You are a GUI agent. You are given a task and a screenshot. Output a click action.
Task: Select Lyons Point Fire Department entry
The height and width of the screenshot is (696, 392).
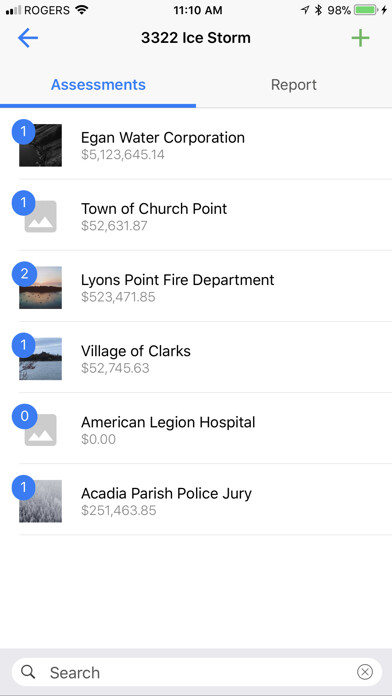(x=196, y=287)
